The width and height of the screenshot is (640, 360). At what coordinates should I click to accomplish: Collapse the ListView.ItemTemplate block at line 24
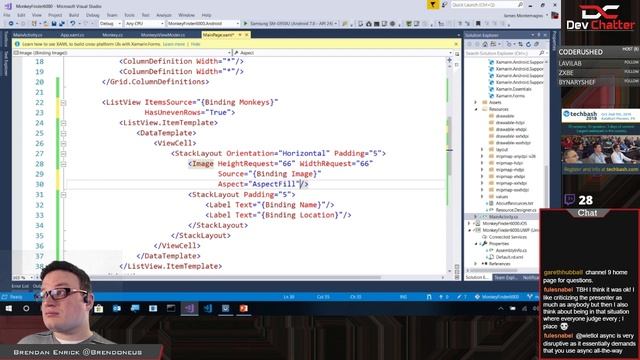pyautogui.click(x=63, y=123)
